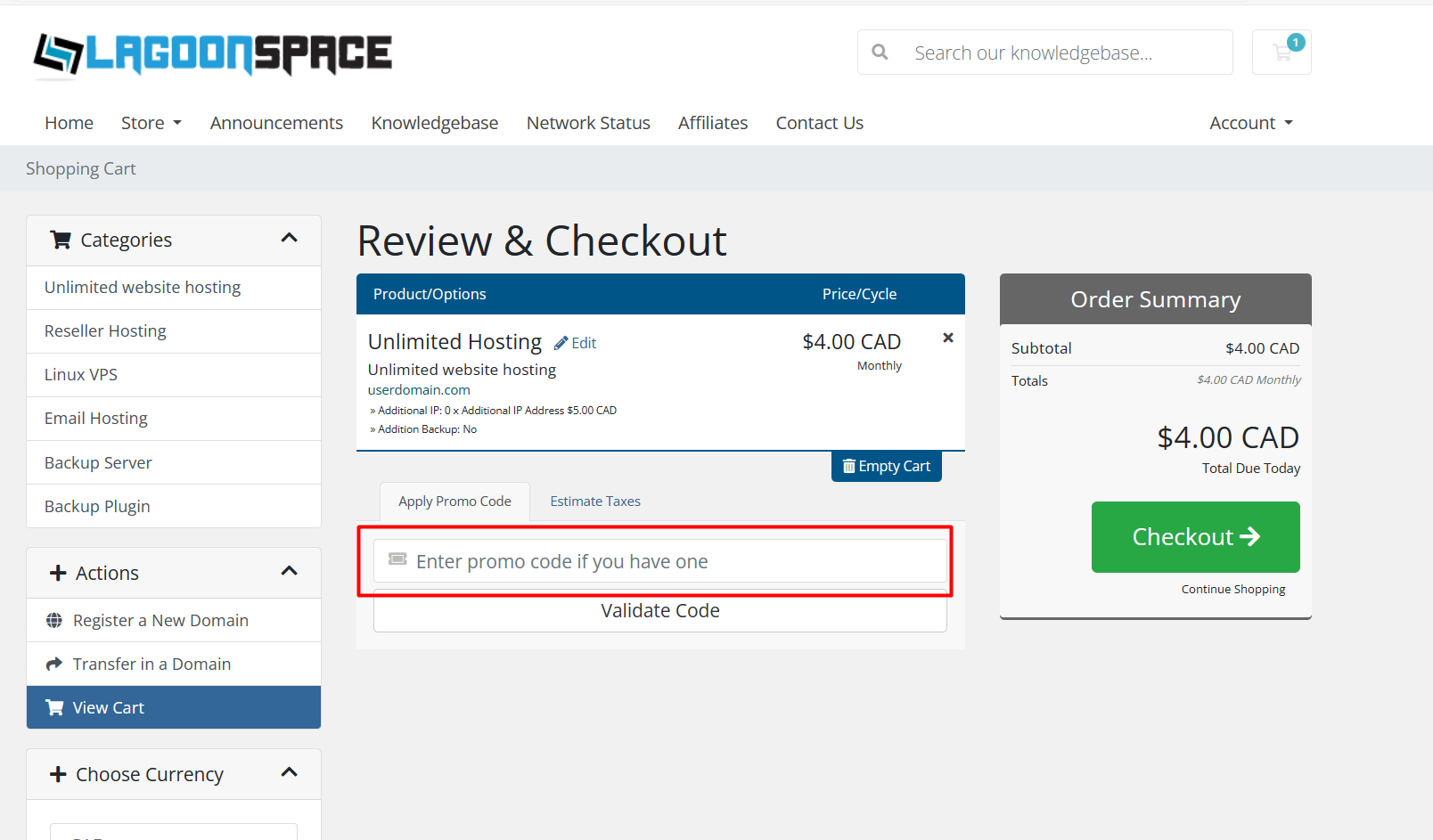Image resolution: width=1433 pixels, height=840 pixels.
Task: Click the trash Empty Cart button
Action: (886, 466)
